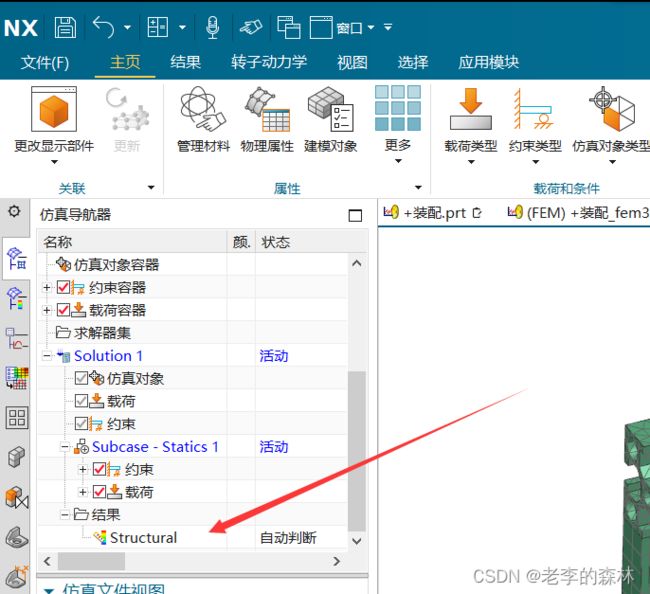Image resolution: width=650 pixels, height=594 pixels.
Task: Open the 约束类型 dropdown arrow
Action: [535, 162]
